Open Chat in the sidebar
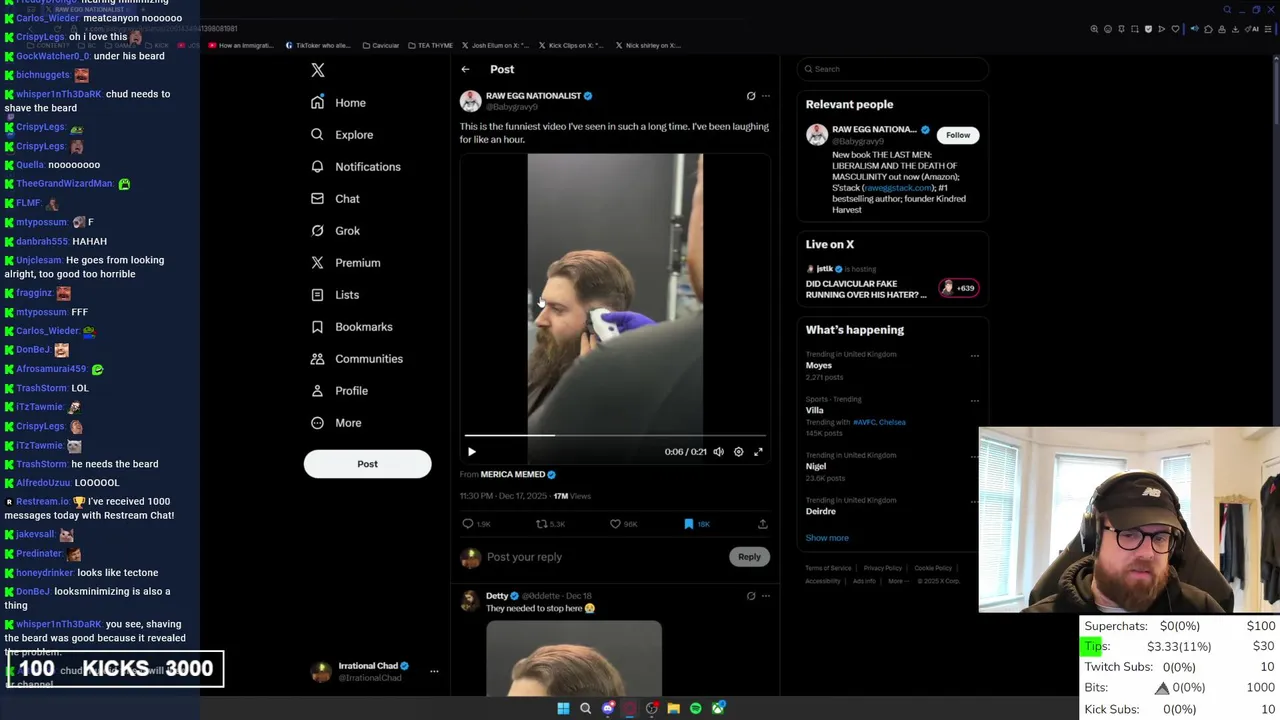The height and width of the screenshot is (720, 1280). point(334,199)
